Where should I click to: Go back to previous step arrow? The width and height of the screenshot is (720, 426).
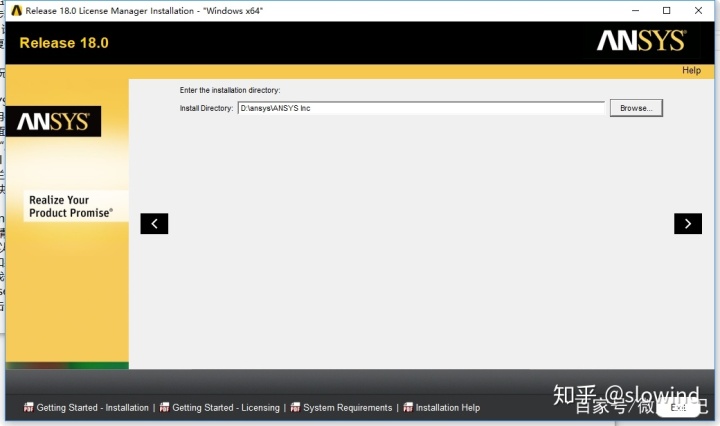pyautogui.click(x=154, y=224)
